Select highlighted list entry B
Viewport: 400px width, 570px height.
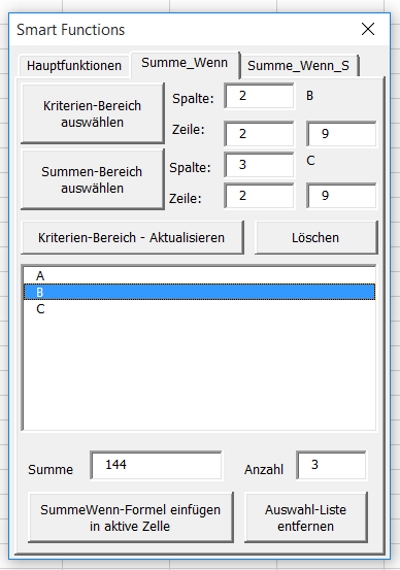pos(199,292)
